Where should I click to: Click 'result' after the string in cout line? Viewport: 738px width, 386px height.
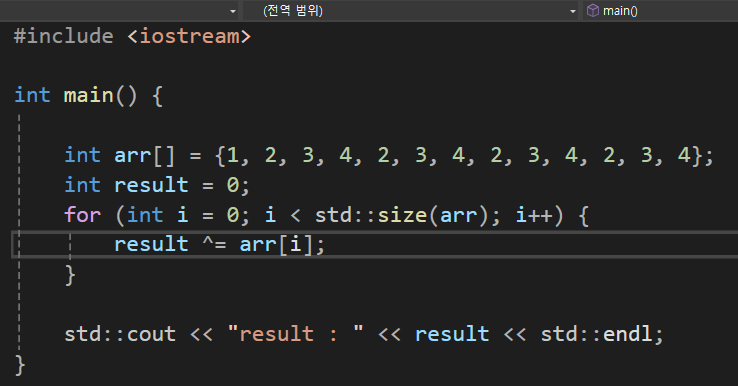(452, 334)
